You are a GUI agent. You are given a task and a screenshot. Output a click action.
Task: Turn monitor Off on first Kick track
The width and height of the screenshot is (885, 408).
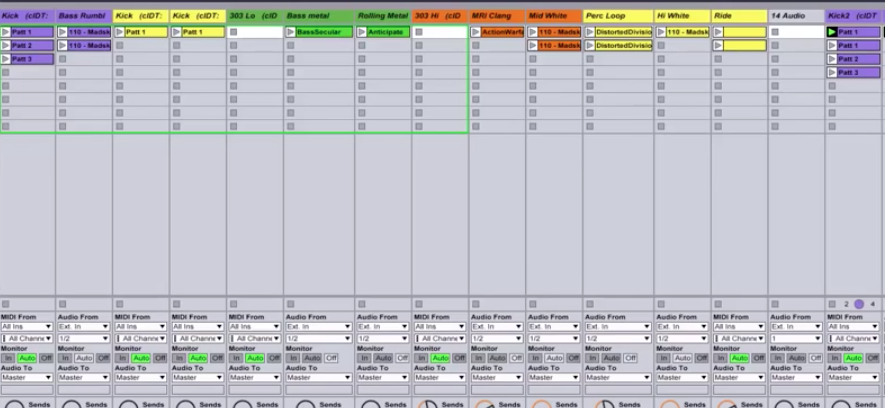coord(46,357)
